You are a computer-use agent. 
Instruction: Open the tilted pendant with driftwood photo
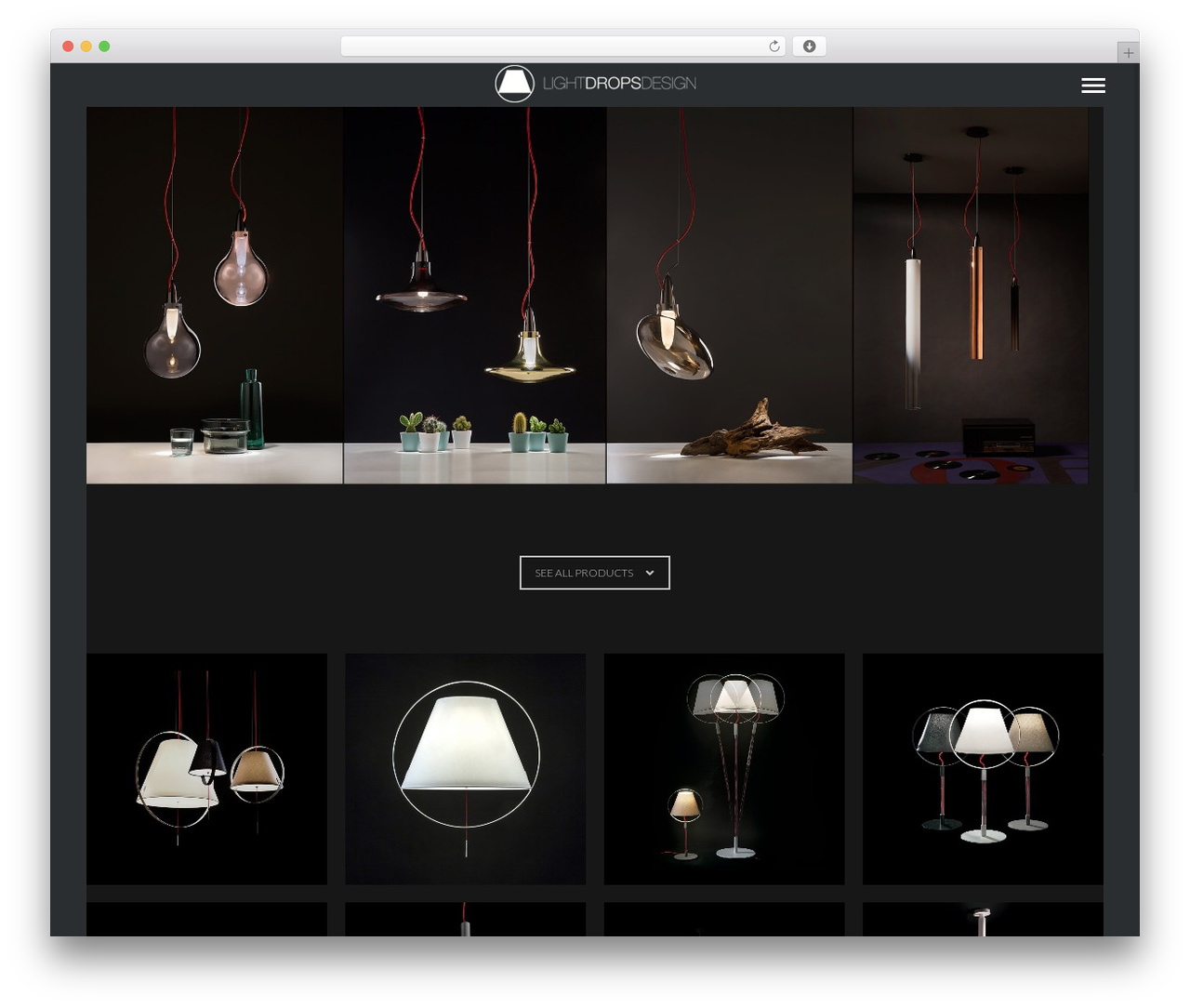coord(730,296)
